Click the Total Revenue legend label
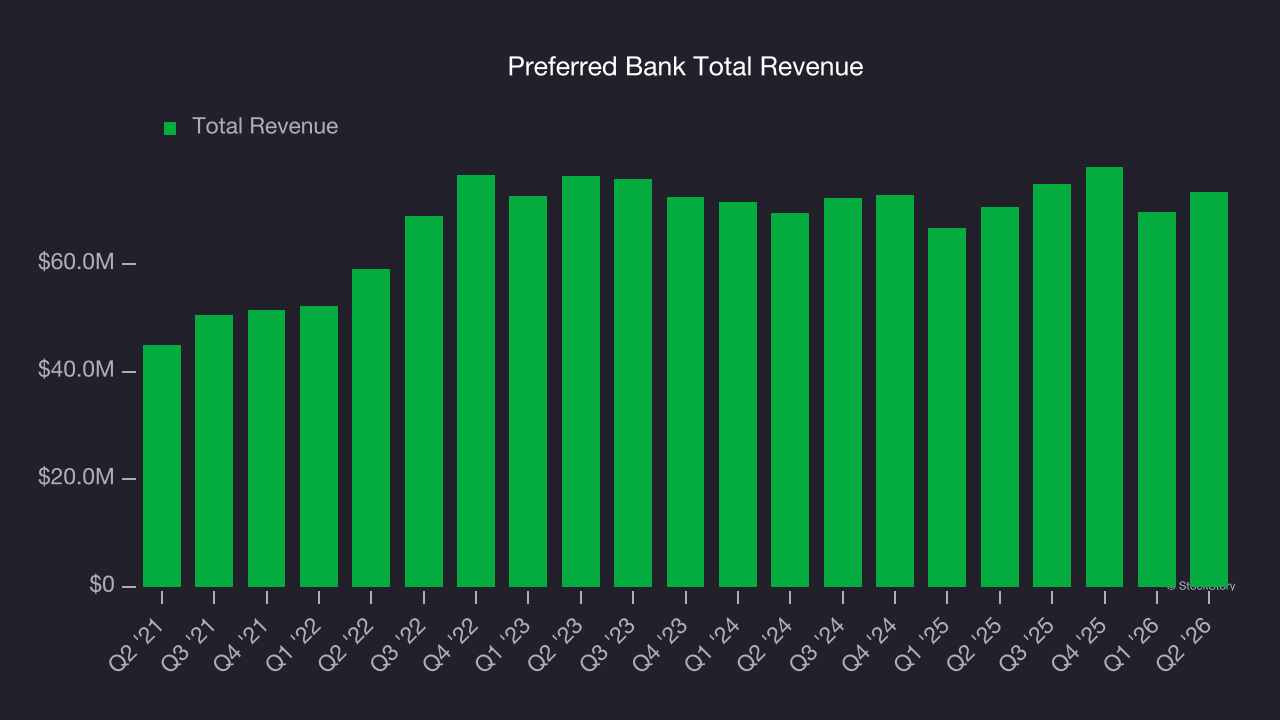The image size is (1280, 720). pos(265,126)
